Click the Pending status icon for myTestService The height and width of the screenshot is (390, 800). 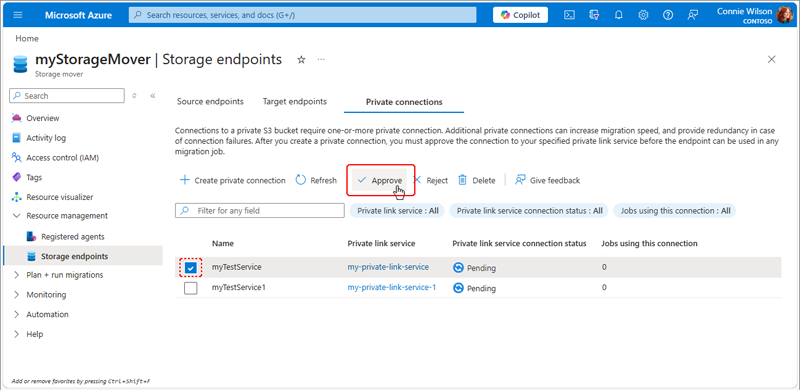tap(458, 267)
